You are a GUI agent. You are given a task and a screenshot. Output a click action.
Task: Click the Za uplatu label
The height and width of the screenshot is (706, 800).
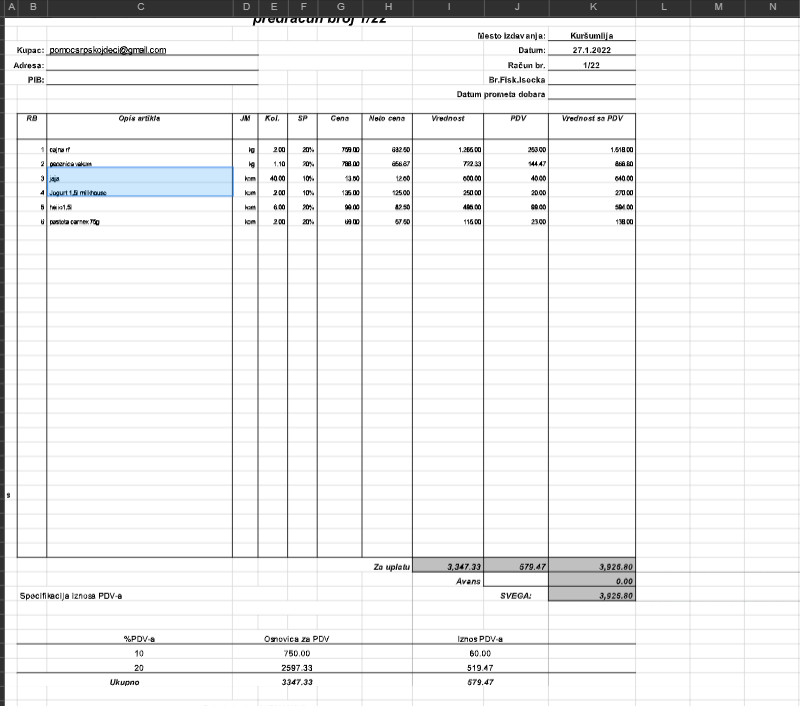391,567
